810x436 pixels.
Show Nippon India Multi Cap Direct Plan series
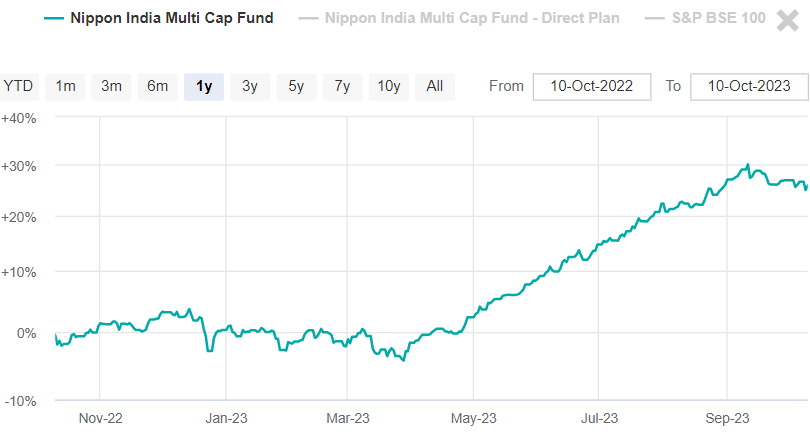472,19
